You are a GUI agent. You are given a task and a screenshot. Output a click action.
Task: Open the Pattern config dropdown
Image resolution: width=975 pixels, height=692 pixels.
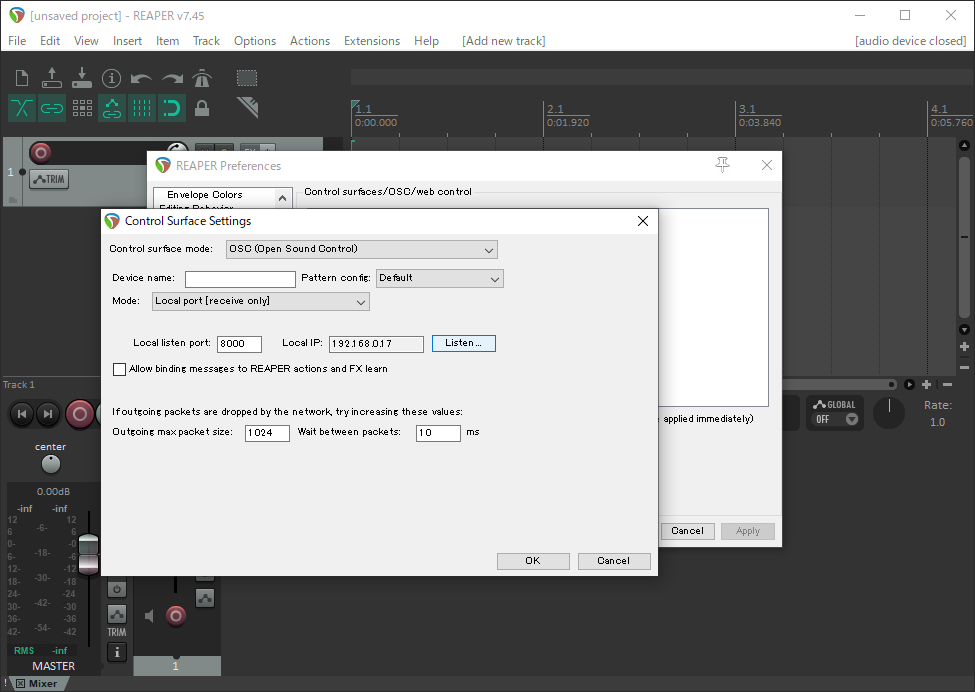[440, 279]
